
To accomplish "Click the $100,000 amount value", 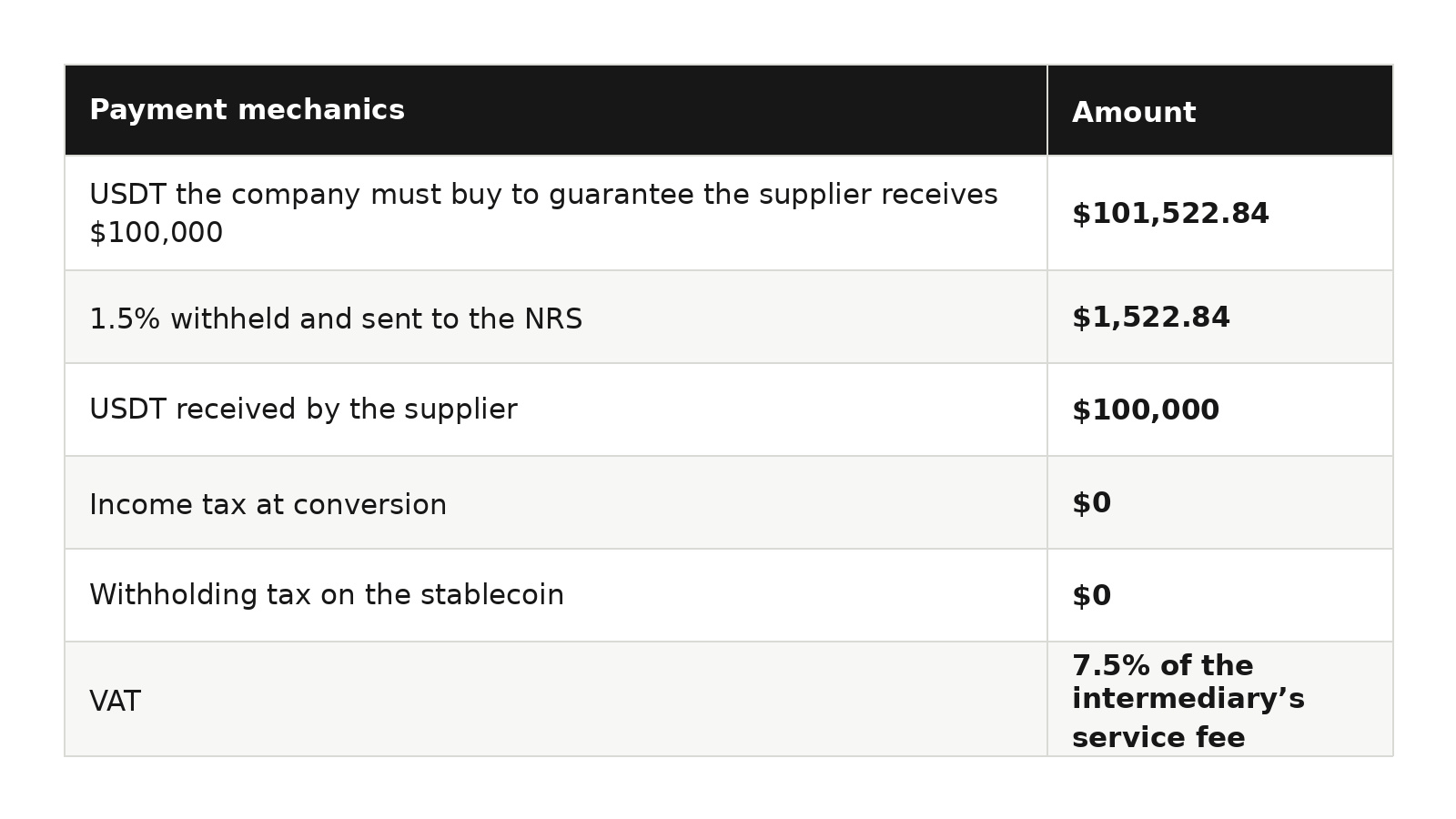I will pos(1146,410).
